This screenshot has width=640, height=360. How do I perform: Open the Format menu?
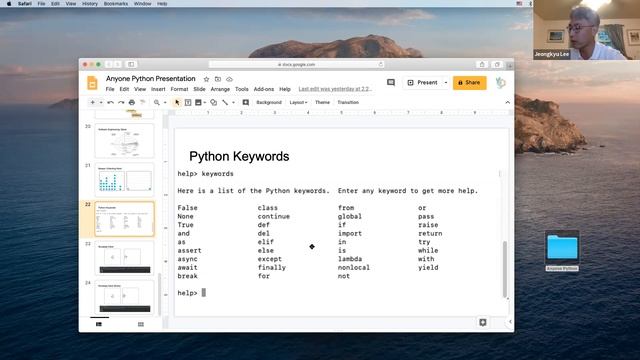pyautogui.click(x=179, y=89)
